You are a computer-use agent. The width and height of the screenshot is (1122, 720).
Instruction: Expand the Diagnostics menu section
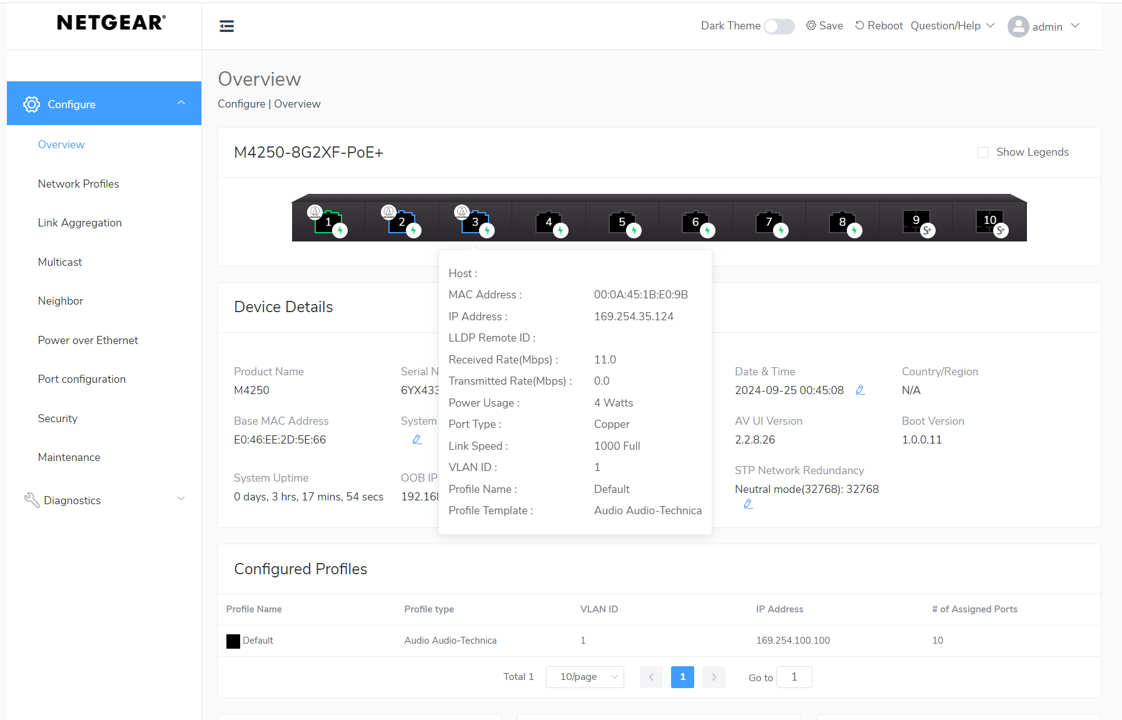181,499
